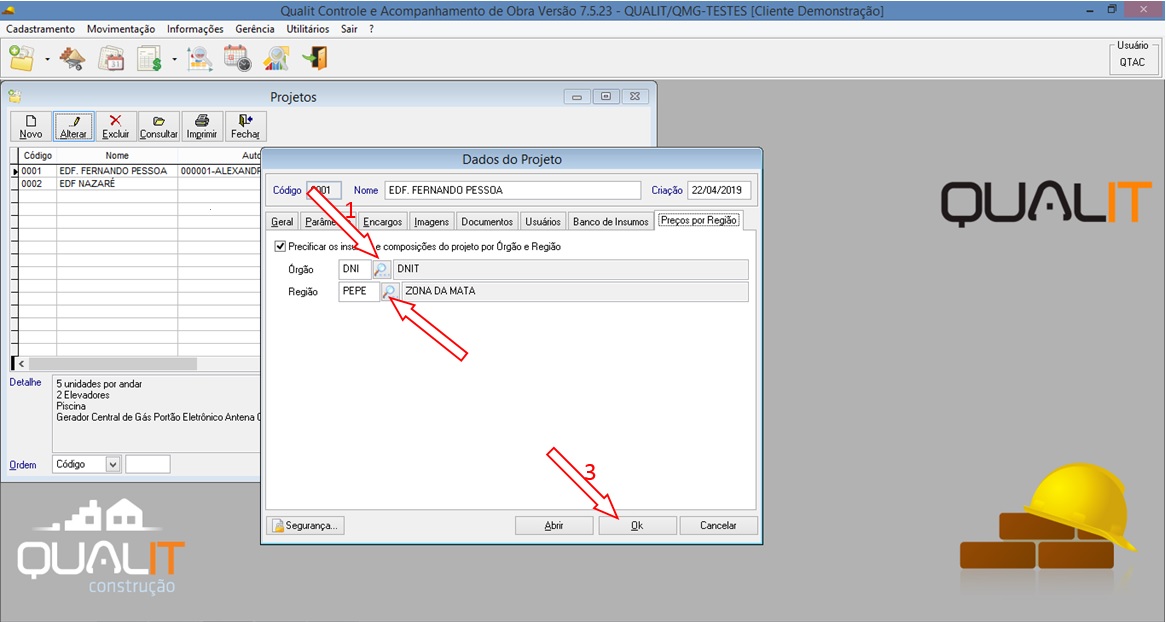The width and height of the screenshot is (1166, 622).
Task: Switch to the Imagens tab
Action: [431, 222]
